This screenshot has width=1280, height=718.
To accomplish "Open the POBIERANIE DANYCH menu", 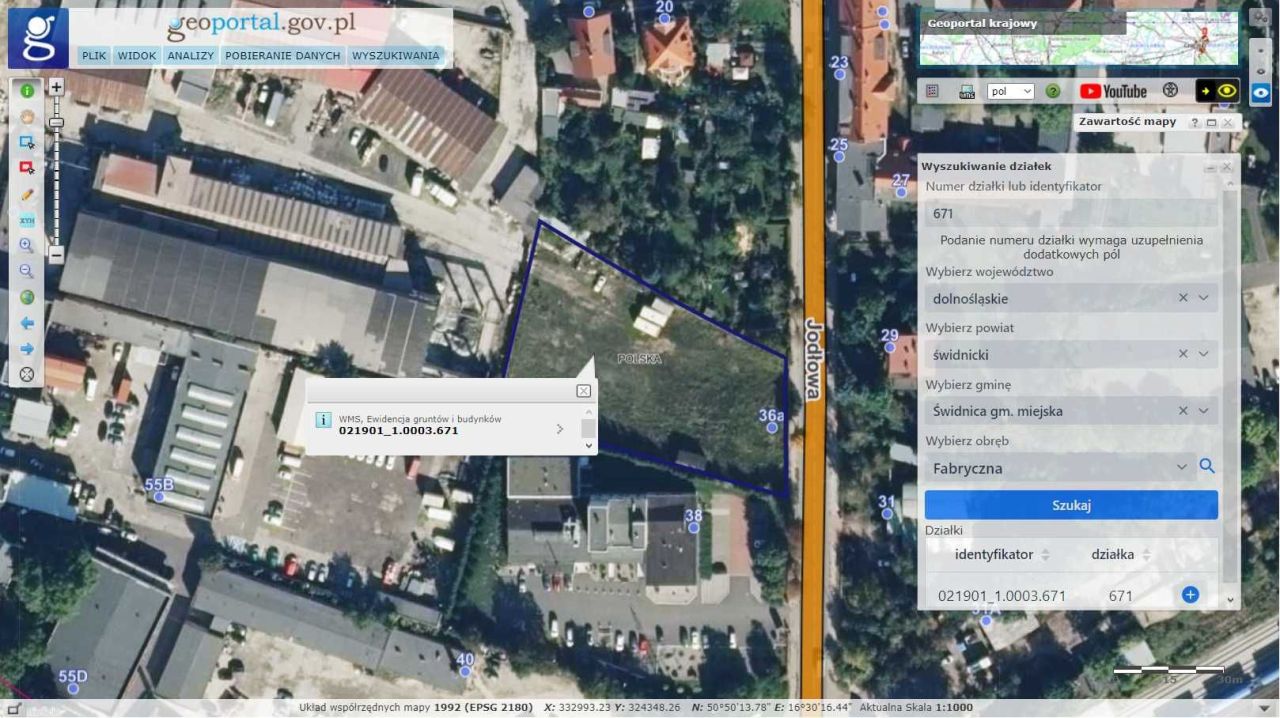I will point(283,55).
